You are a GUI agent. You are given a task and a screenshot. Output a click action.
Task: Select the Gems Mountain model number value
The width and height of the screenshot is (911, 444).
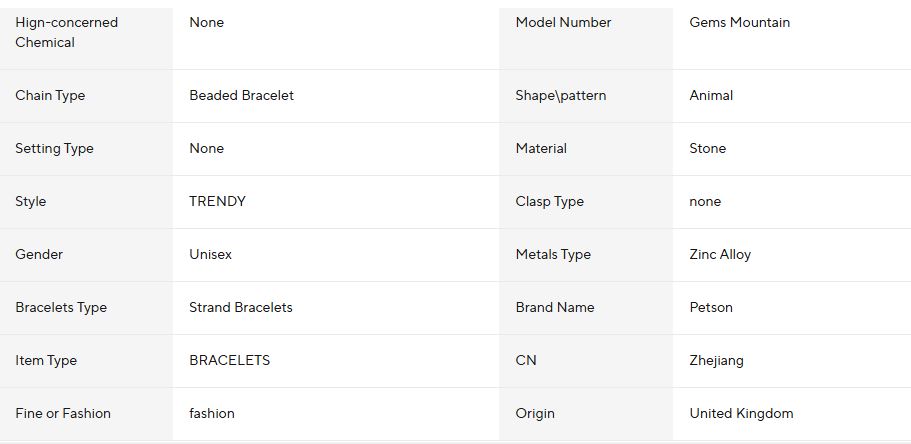pos(739,23)
